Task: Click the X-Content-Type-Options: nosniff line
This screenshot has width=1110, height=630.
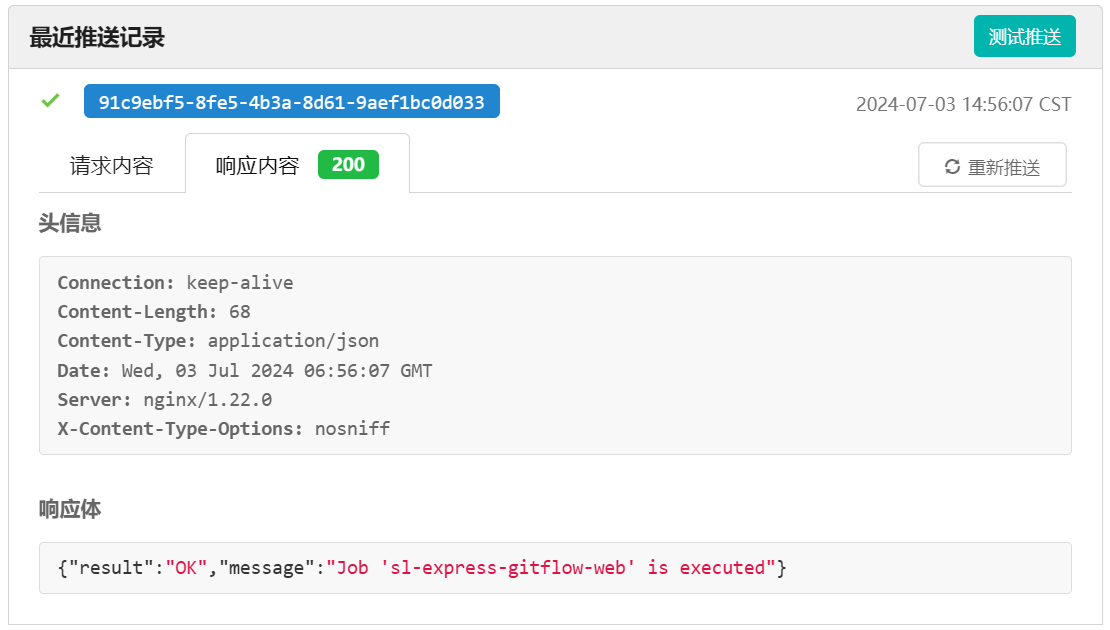Action: coord(224,428)
